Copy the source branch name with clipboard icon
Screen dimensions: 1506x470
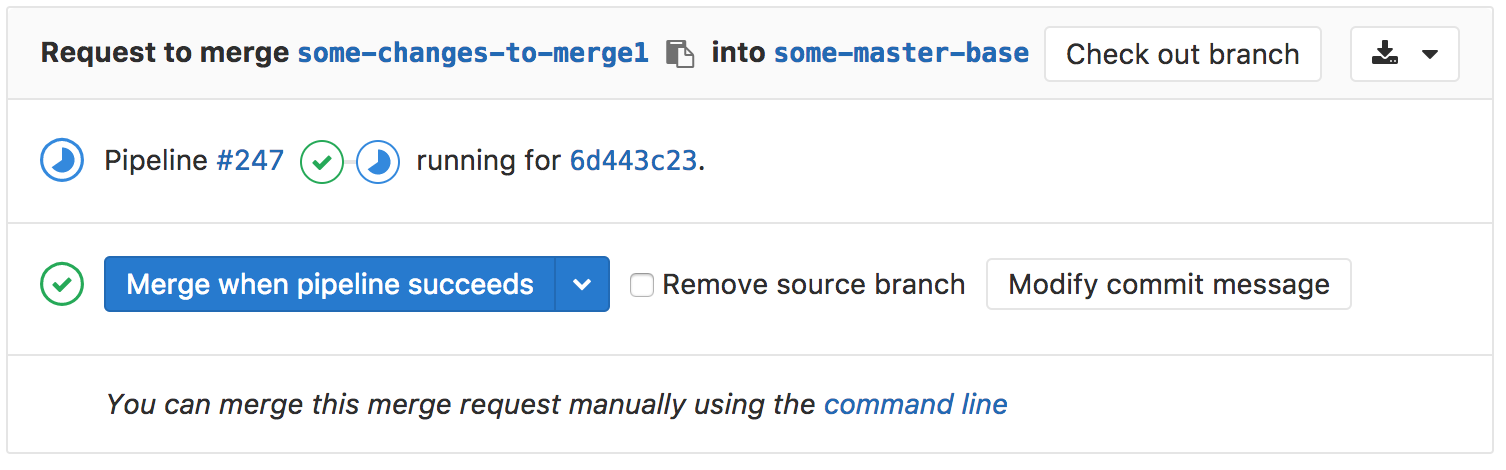(680, 54)
